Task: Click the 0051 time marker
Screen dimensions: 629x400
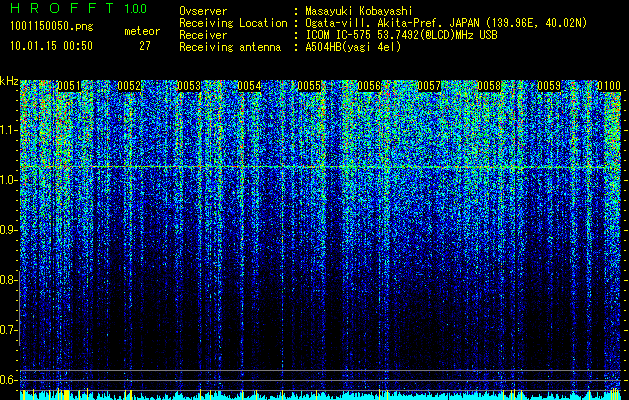Action: pos(69,86)
